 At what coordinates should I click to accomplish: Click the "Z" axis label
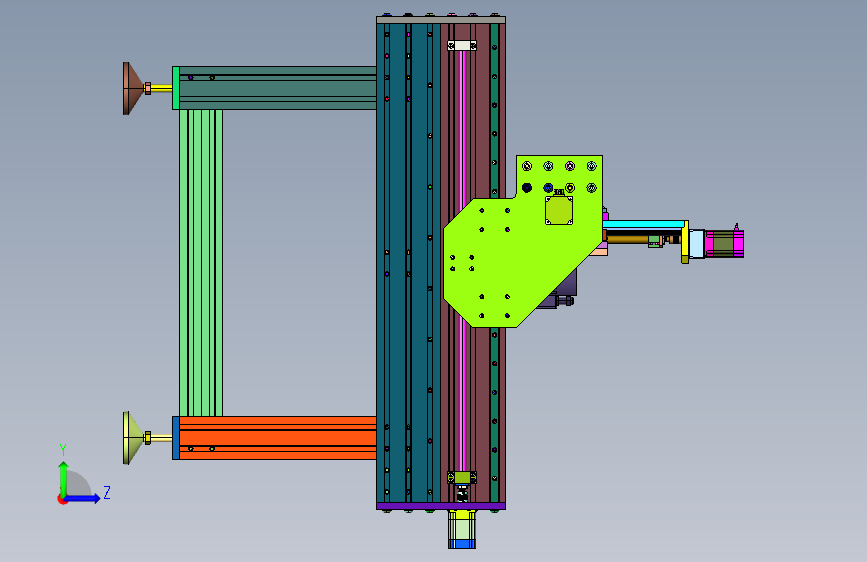point(107,492)
